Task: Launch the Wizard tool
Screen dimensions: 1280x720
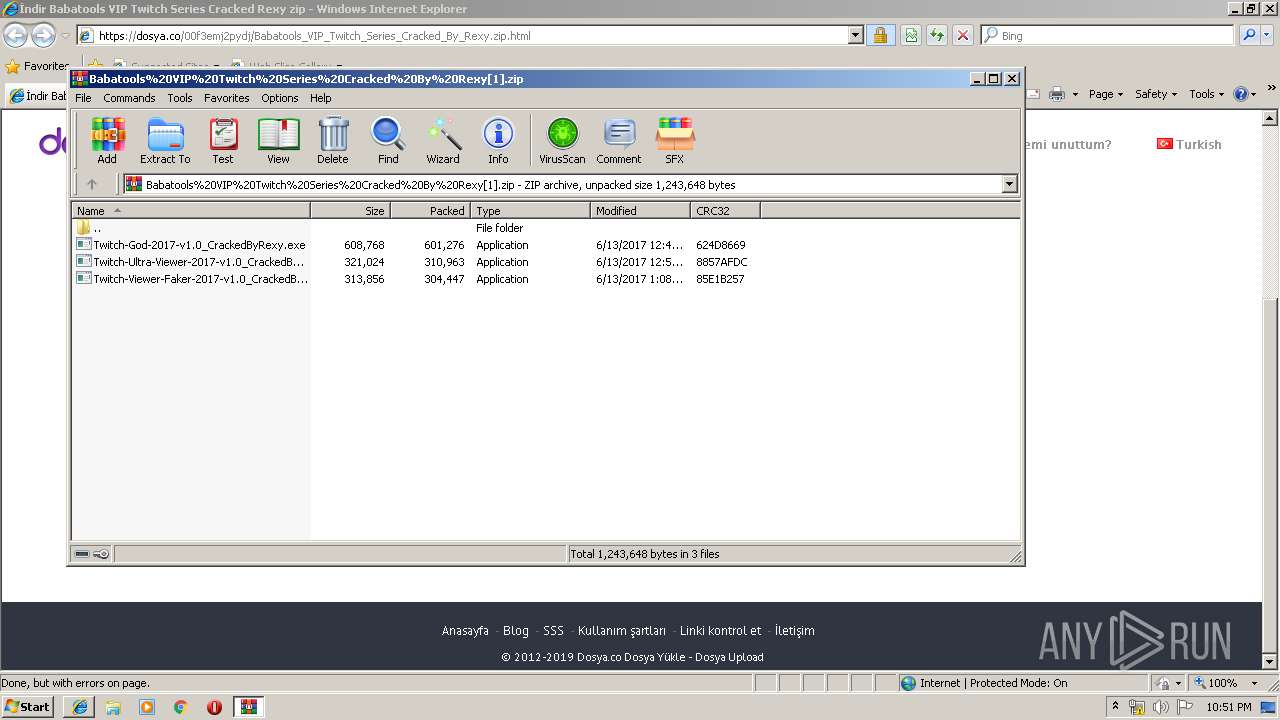Action: [443, 140]
